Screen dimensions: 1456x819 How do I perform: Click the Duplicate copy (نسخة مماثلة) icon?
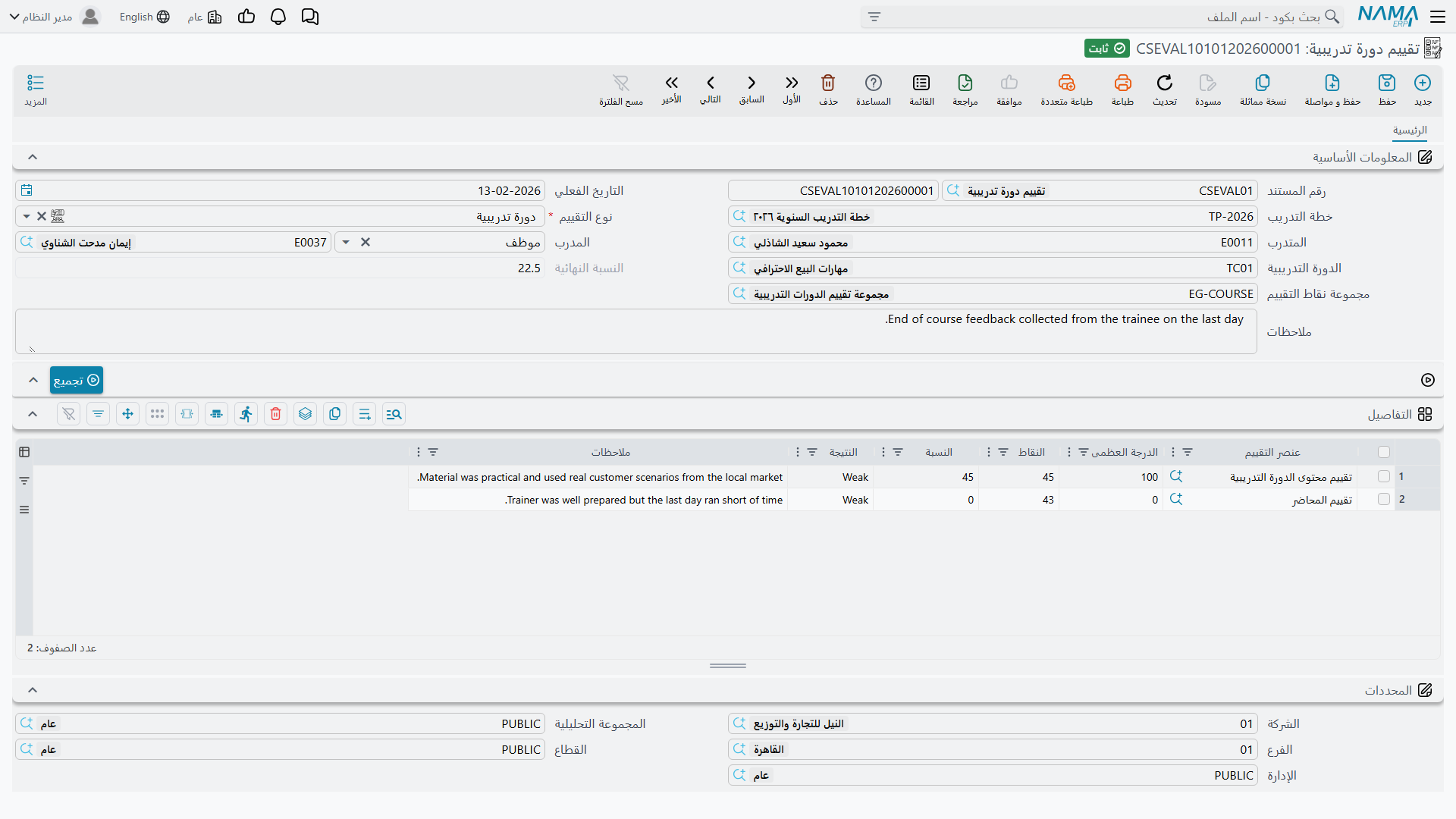point(1263,83)
